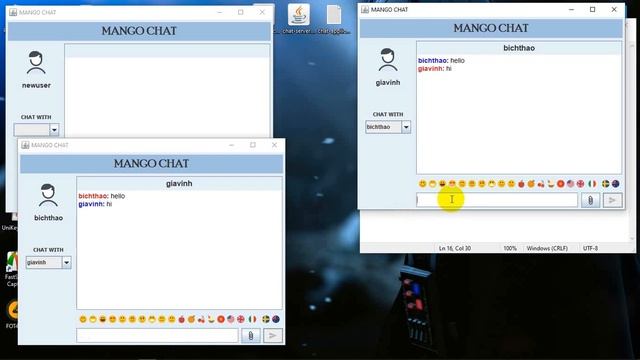Click the paperclip attach button in giavinh's window
This screenshot has height=360, width=640.
click(590, 200)
